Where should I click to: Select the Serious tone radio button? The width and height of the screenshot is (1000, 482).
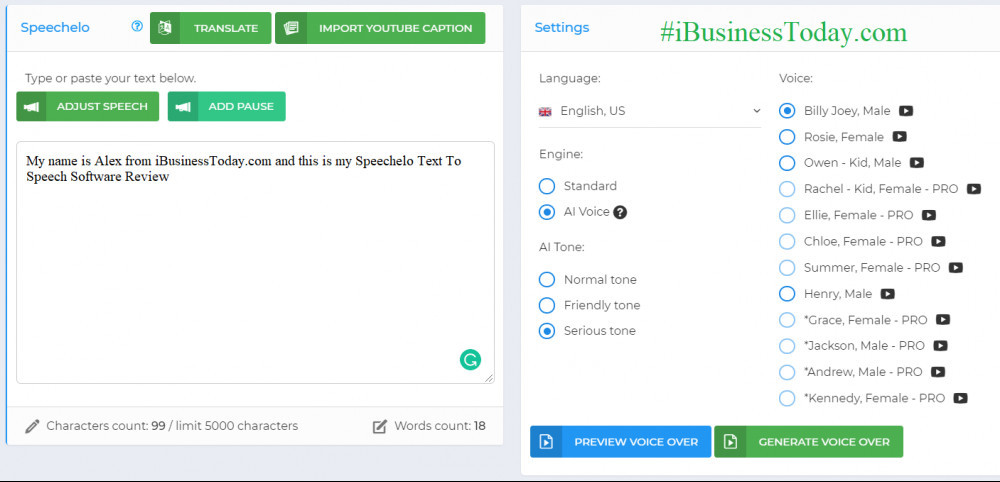[x=547, y=331]
